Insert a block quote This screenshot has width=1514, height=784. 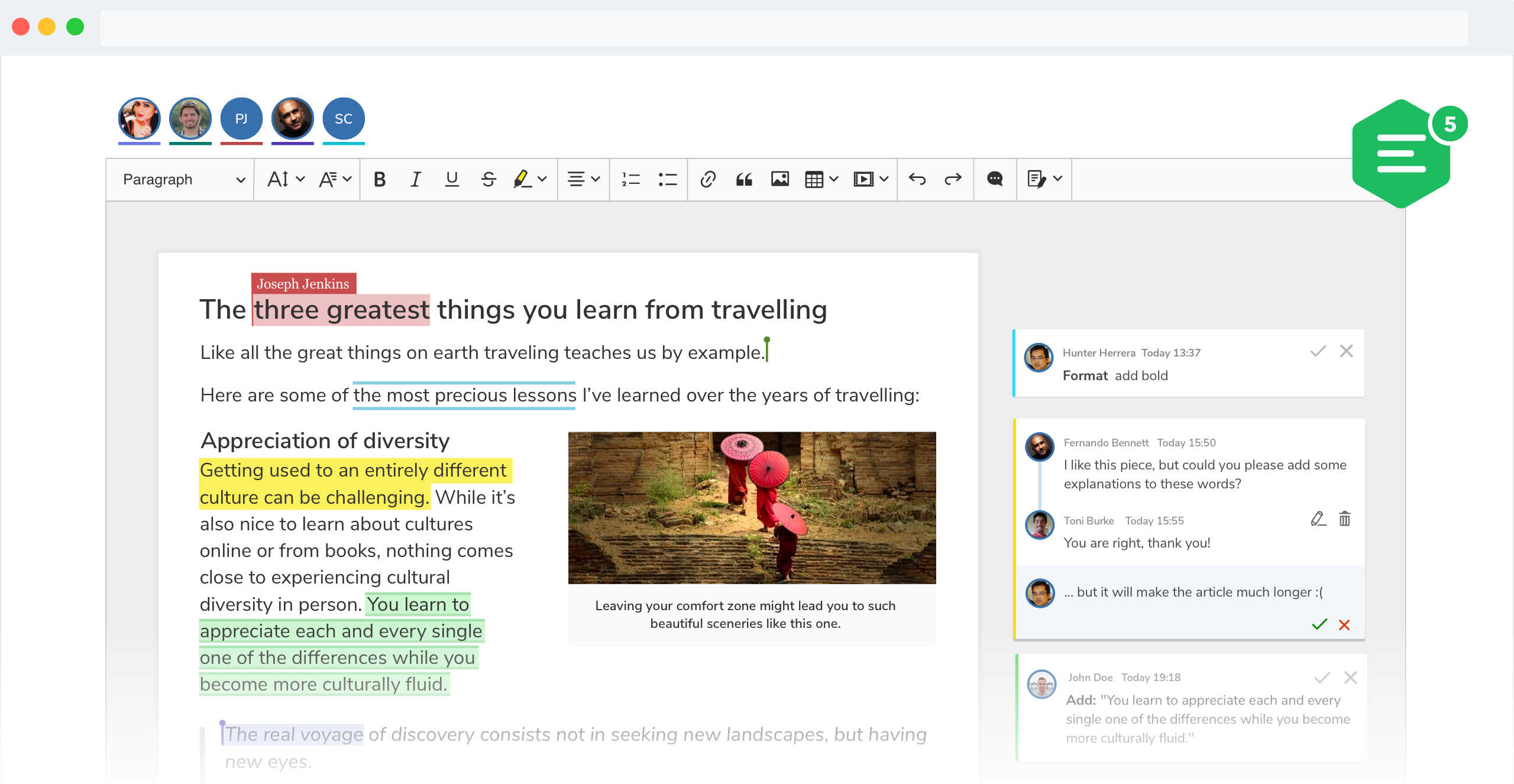(744, 179)
